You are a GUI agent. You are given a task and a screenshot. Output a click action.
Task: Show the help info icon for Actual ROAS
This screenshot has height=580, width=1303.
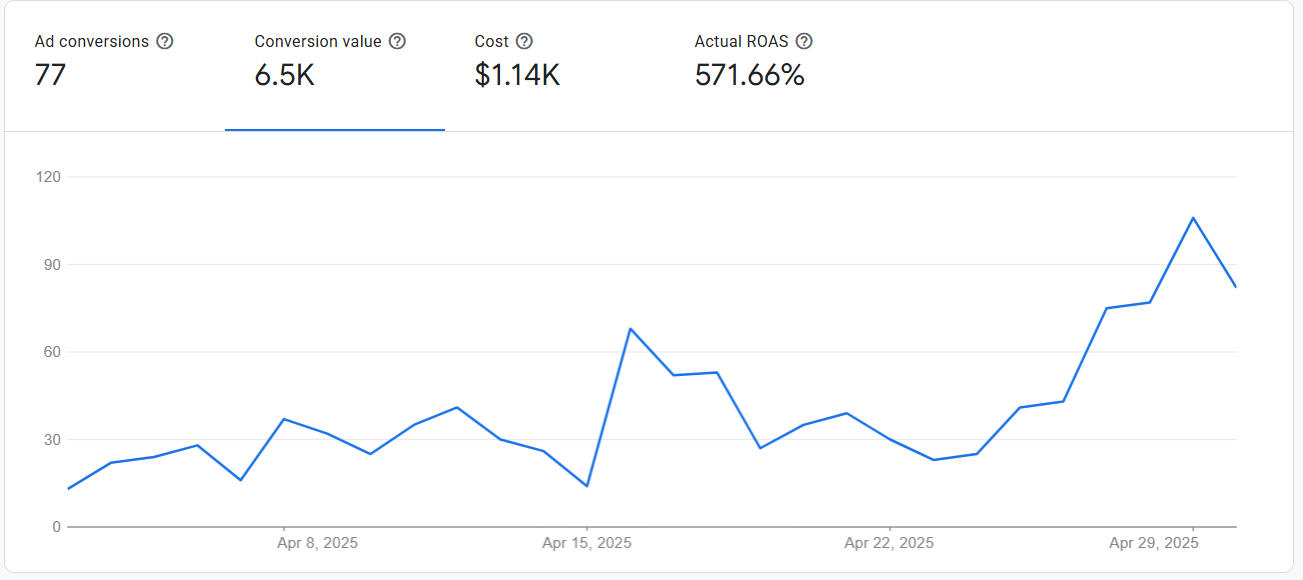point(804,42)
